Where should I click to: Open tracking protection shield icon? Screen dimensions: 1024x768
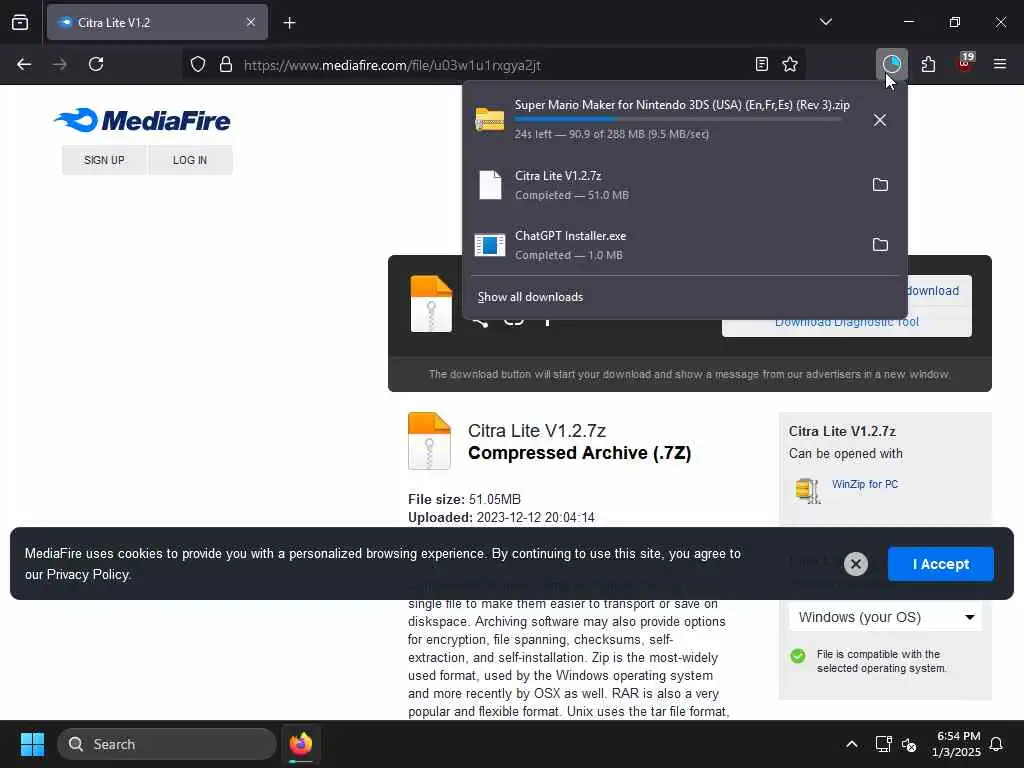point(198,64)
